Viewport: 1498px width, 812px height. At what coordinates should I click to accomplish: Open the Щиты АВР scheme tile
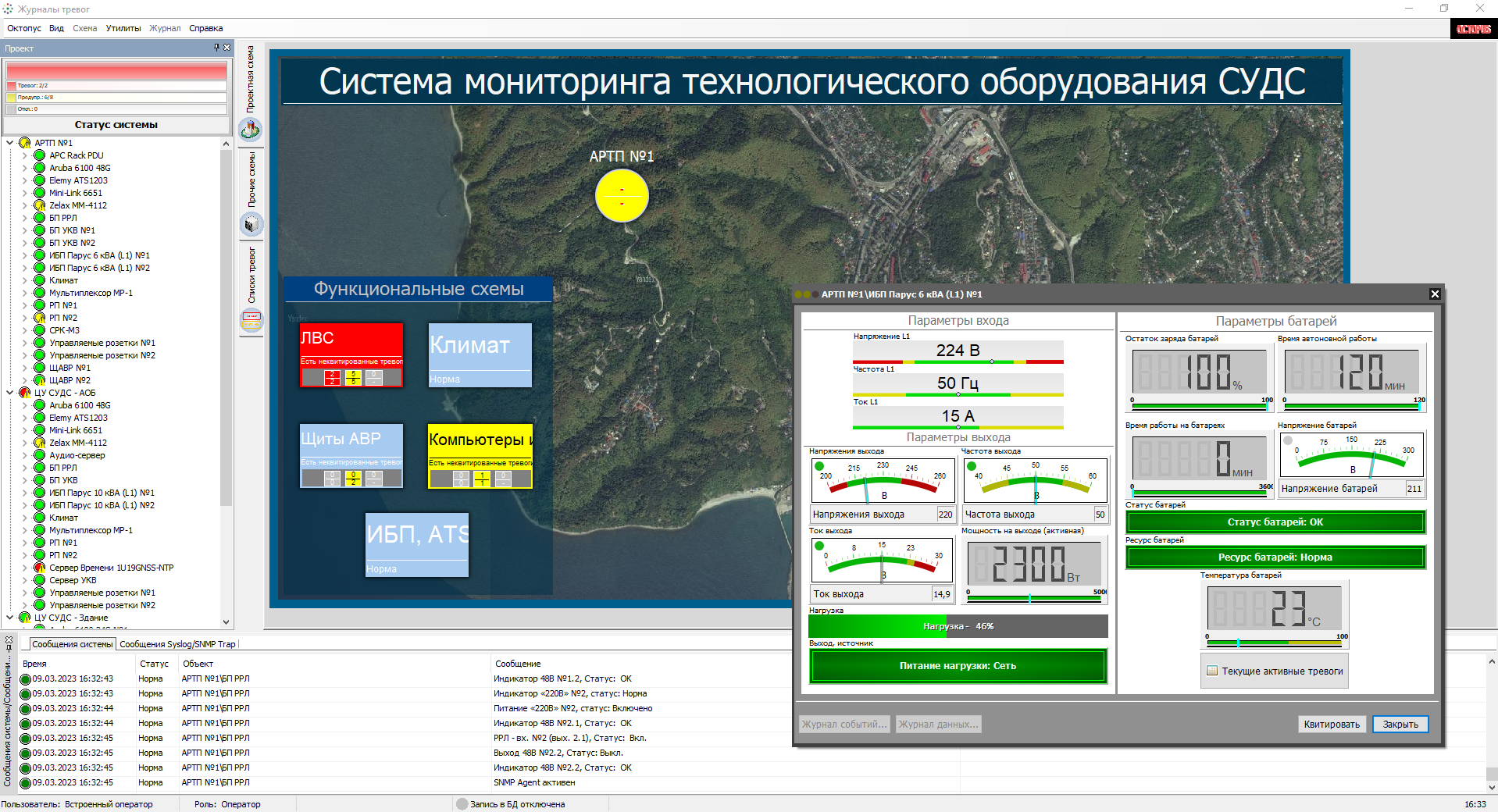coord(351,456)
